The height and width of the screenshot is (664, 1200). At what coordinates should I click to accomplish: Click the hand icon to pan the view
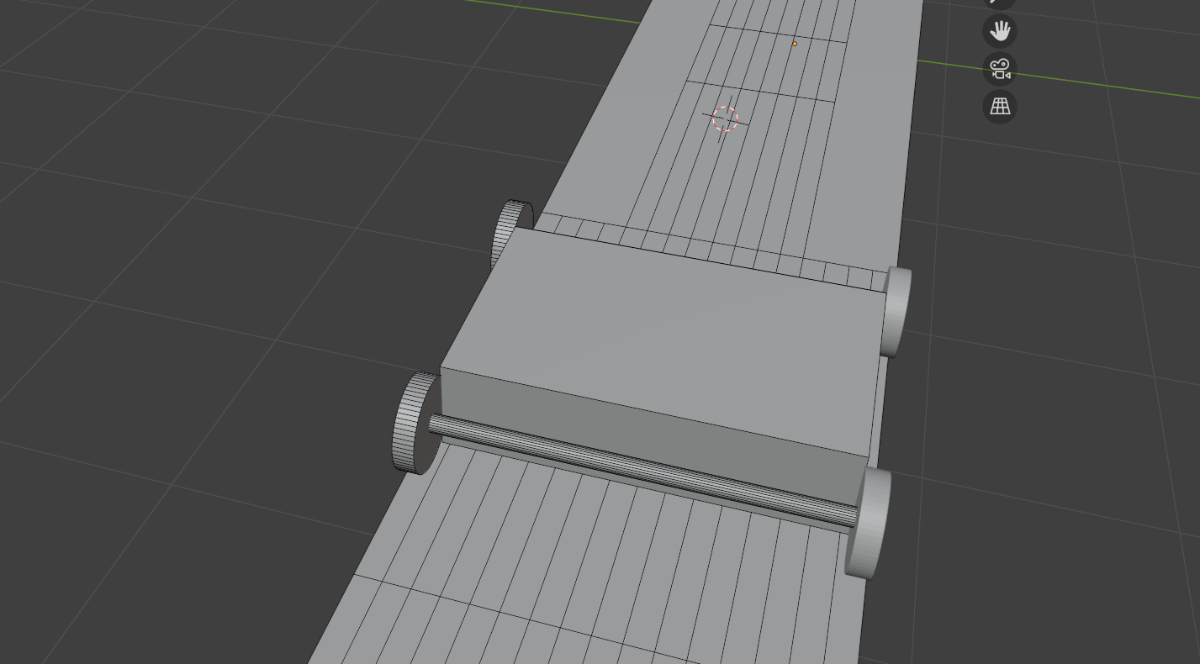pyautogui.click(x=1000, y=31)
